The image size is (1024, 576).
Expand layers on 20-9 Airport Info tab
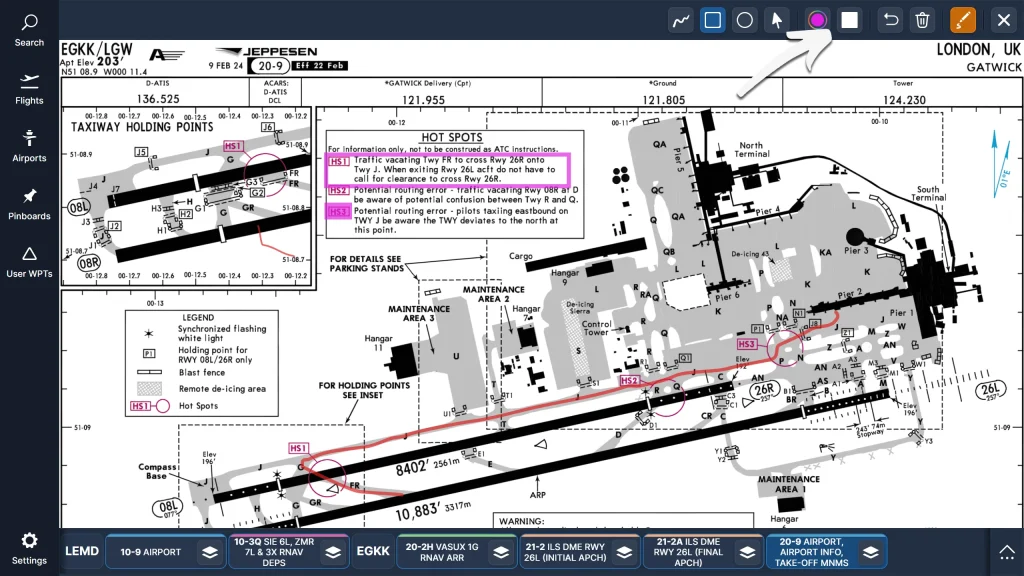[871, 552]
